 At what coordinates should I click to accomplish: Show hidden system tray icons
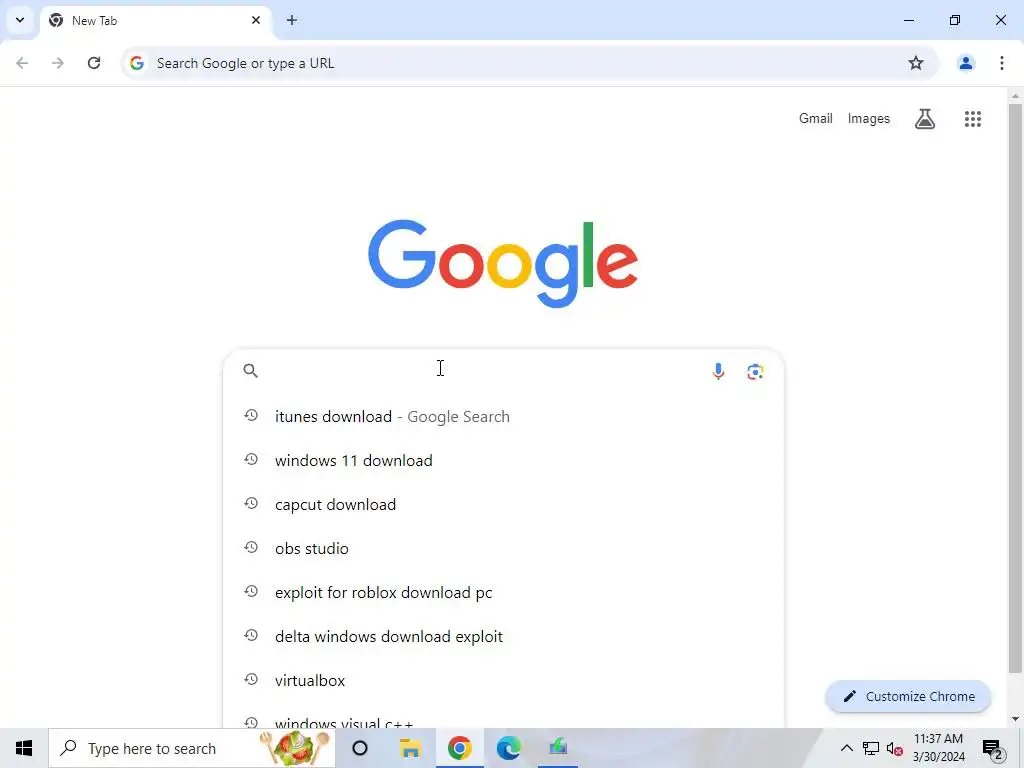(846, 748)
